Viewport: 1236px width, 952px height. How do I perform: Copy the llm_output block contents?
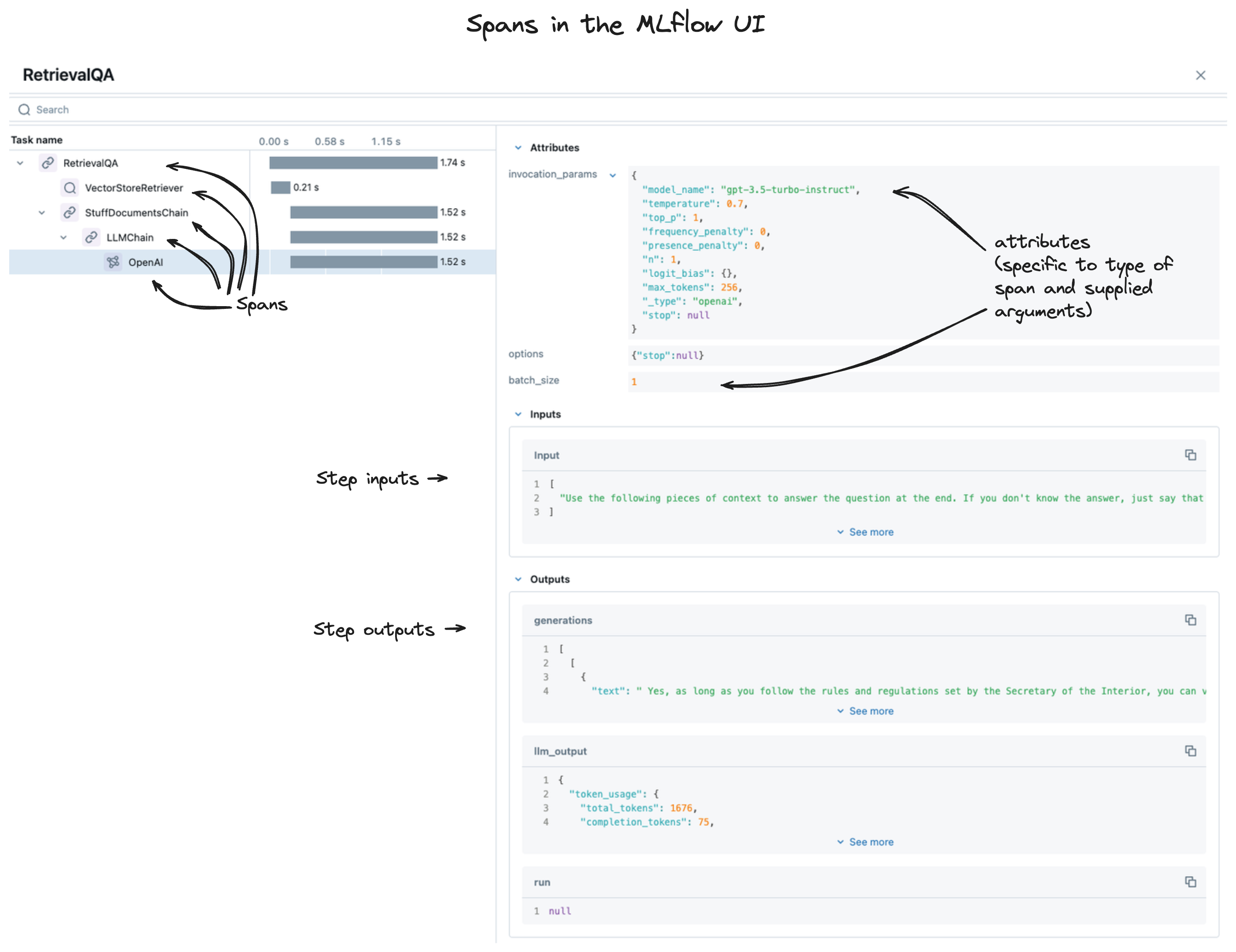click(1190, 751)
